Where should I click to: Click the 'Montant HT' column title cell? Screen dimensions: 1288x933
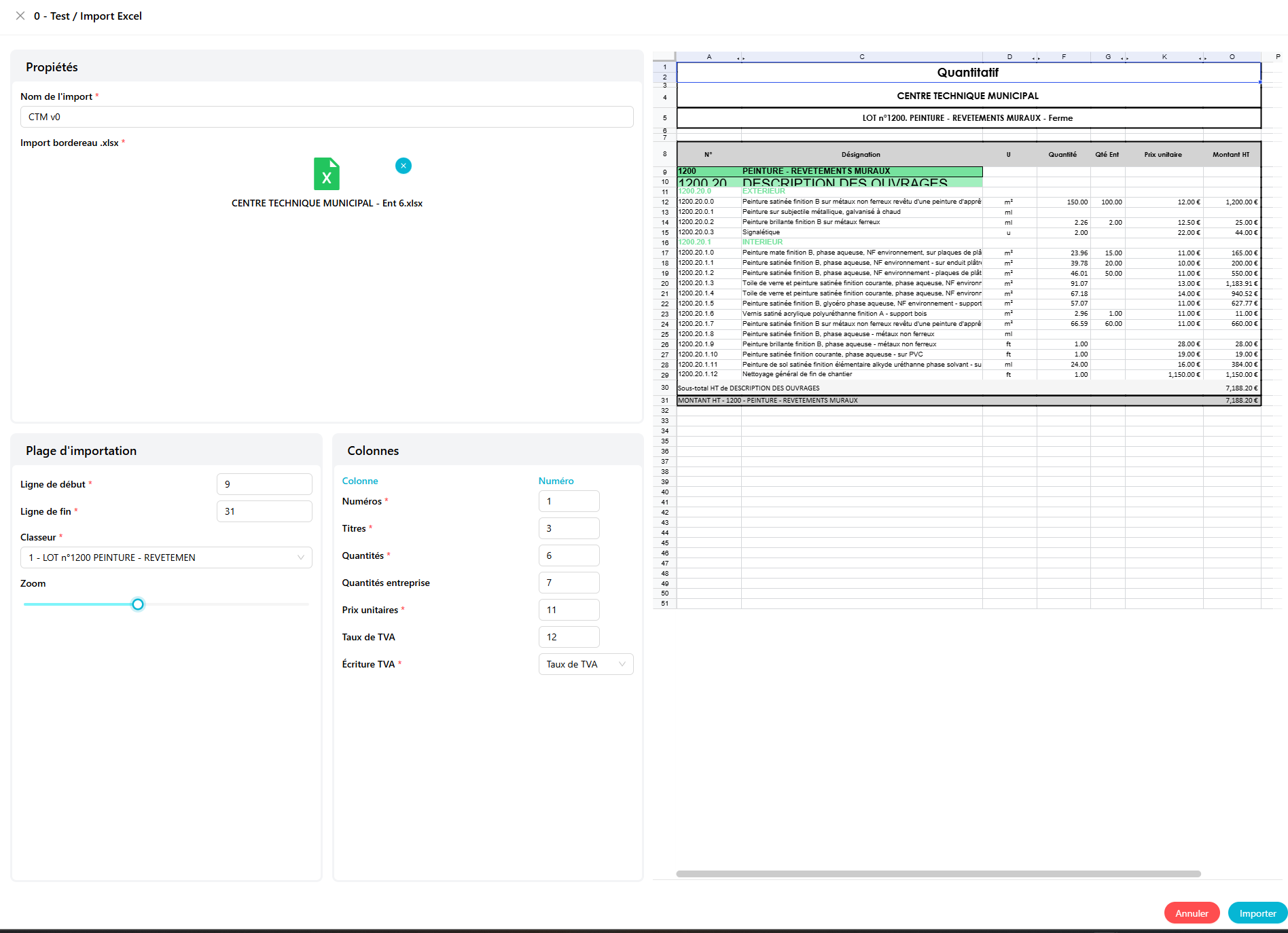tap(1232, 155)
